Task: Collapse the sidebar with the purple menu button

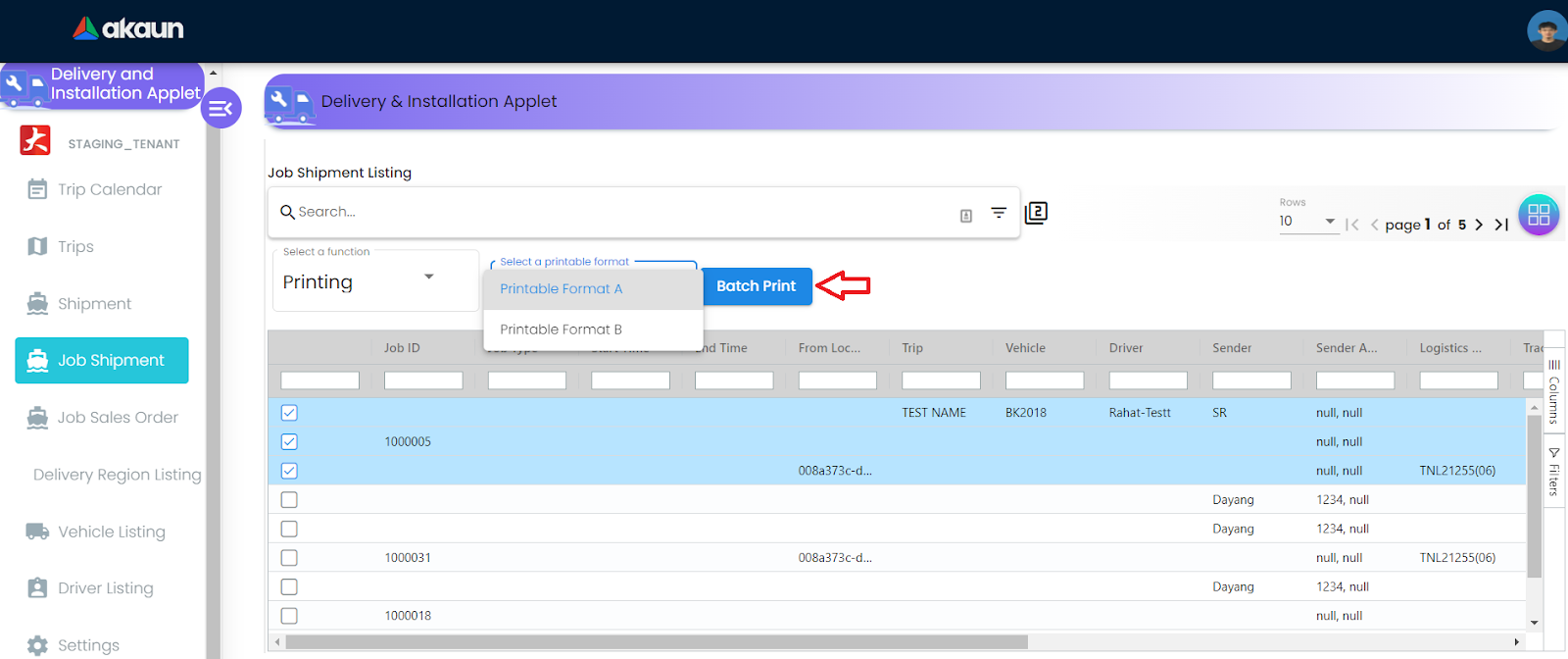Action: [221, 108]
